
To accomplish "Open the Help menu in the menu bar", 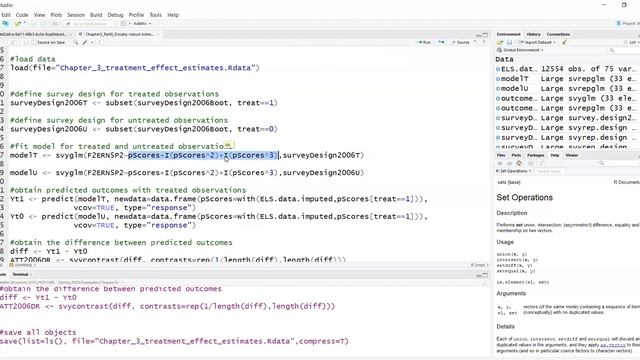I will (x=173, y=15).
